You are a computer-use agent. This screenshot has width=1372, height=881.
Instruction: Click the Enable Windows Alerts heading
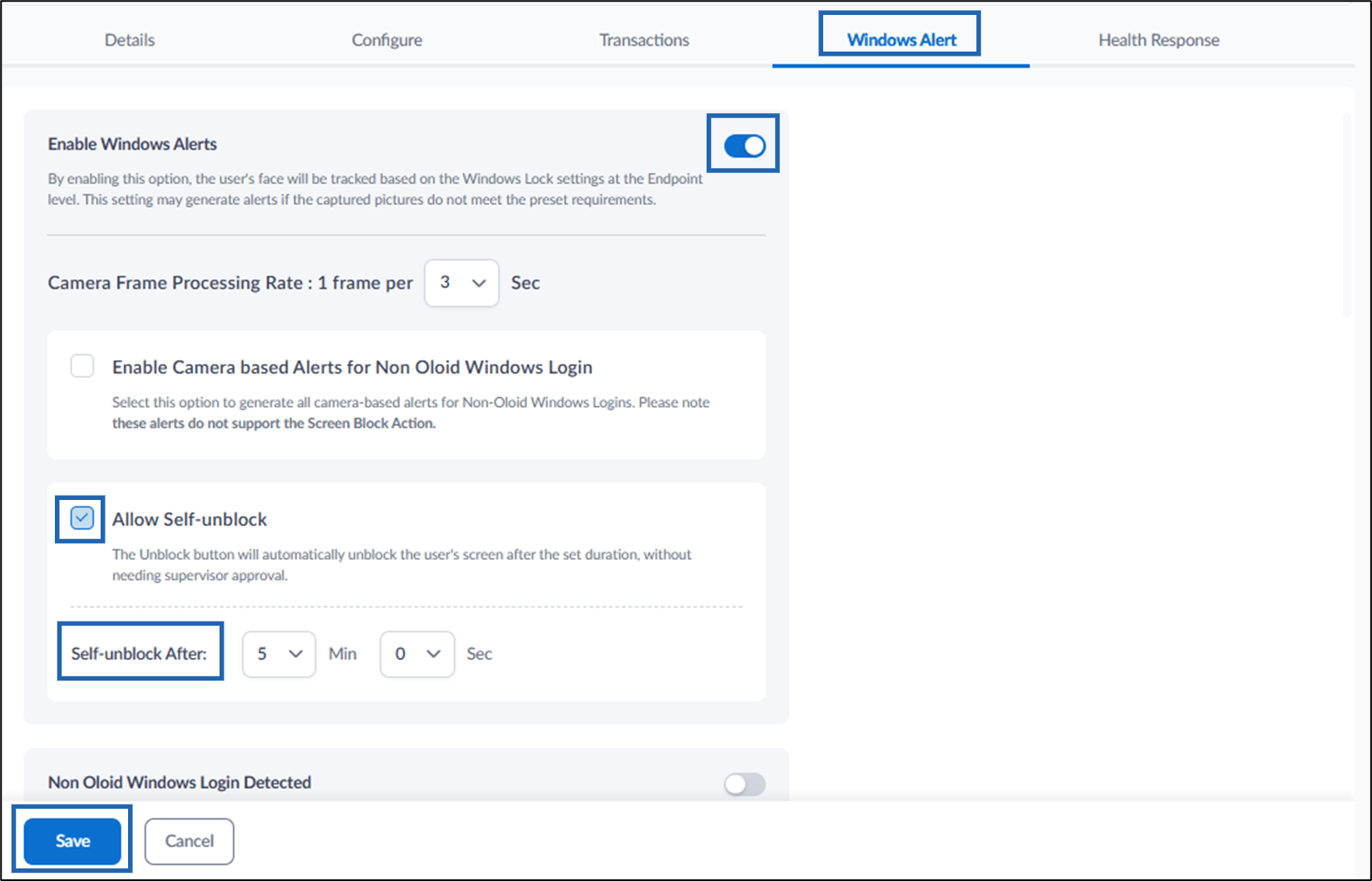tap(132, 144)
